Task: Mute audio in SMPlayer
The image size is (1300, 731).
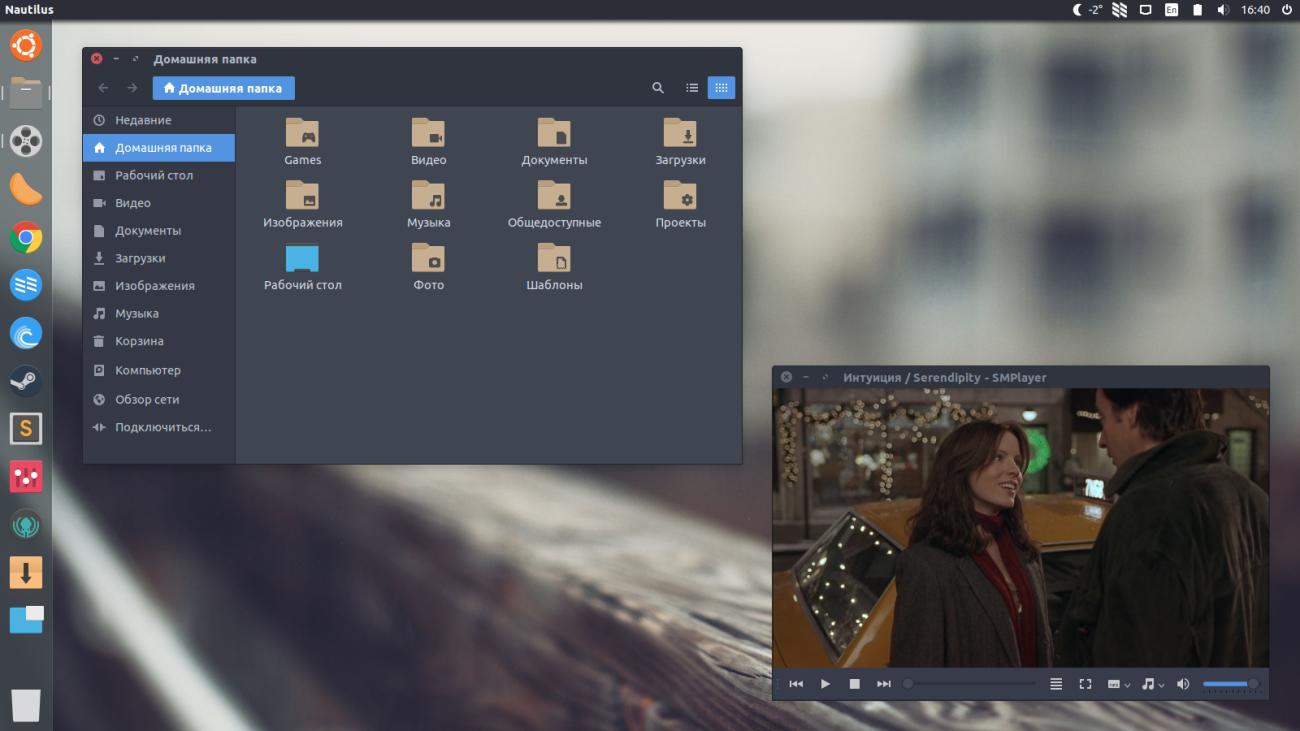Action: click(1183, 684)
